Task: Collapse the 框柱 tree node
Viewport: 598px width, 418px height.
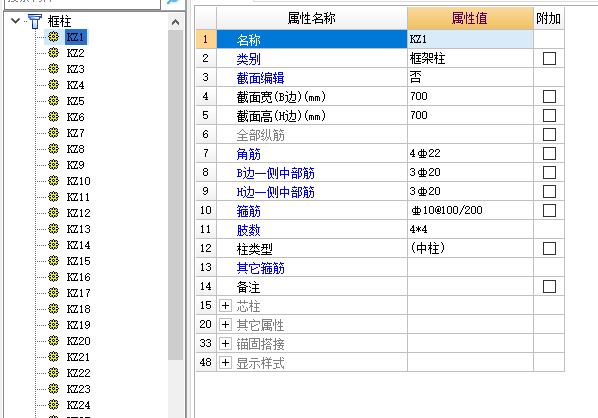Action: [16, 21]
